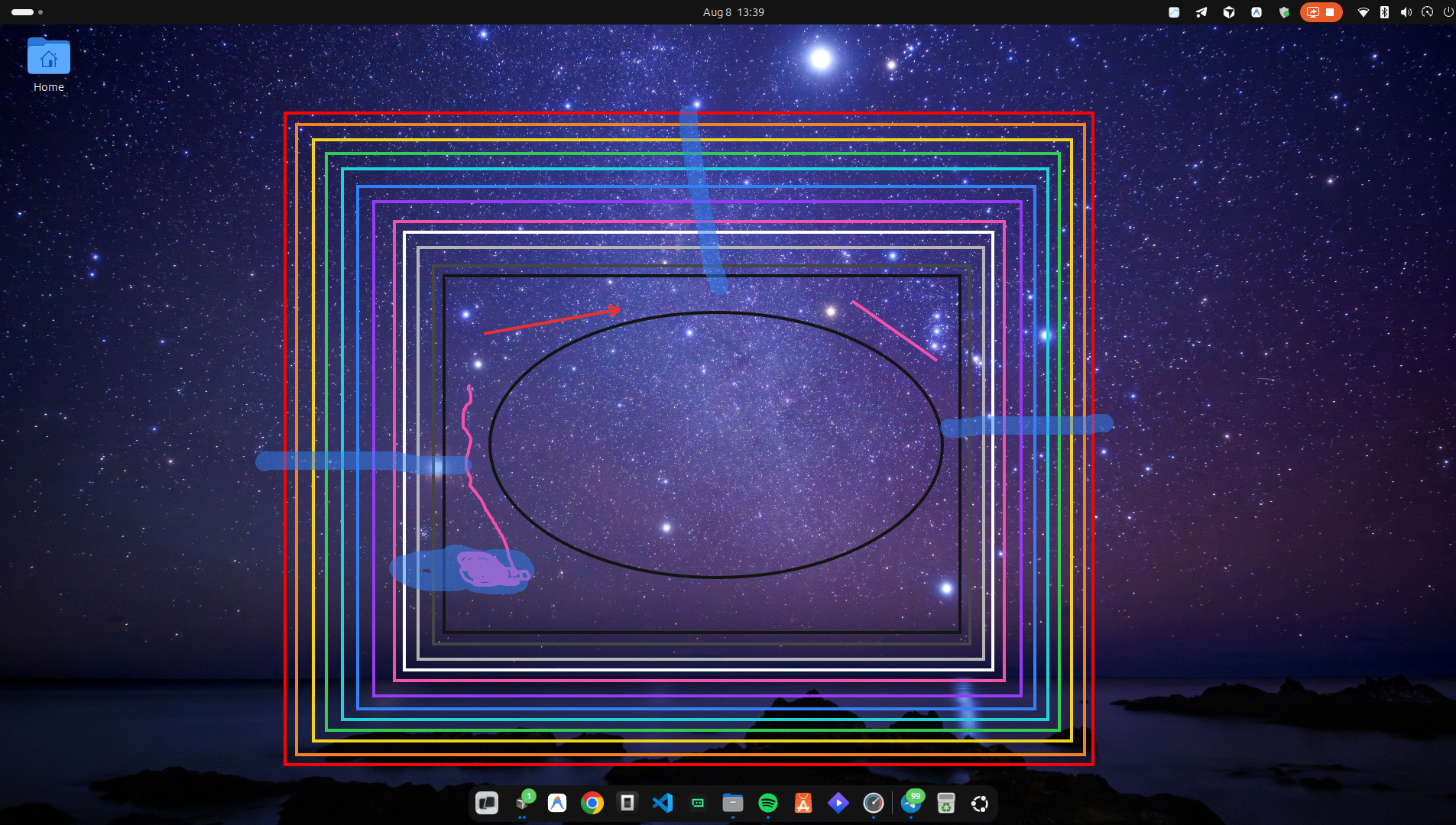Open Visual Studio Code from dock
The height and width of the screenshot is (825, 1456).
tap(663, 803)
